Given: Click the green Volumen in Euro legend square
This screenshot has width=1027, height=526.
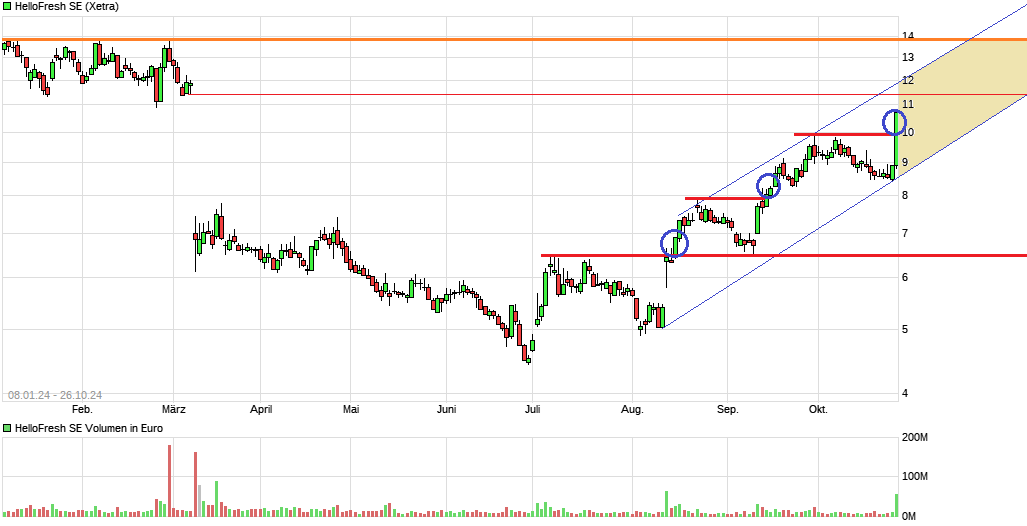Looking at the screenshot, I should pos(7,428).
